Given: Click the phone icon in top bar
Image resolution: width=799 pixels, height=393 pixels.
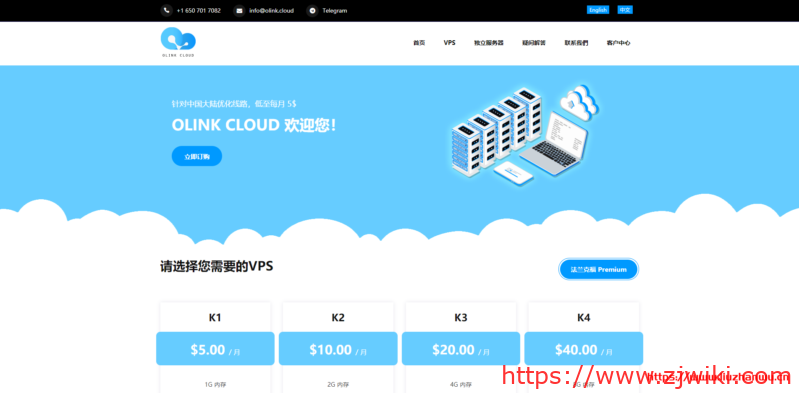Looking at the screenshot, I should point(167,10).
